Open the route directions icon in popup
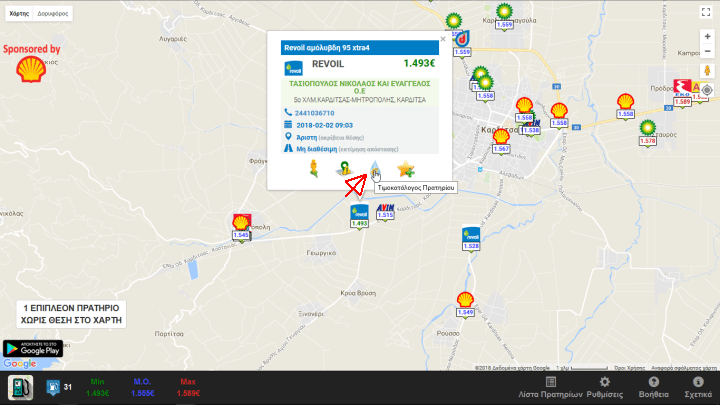 coord(344,169)
